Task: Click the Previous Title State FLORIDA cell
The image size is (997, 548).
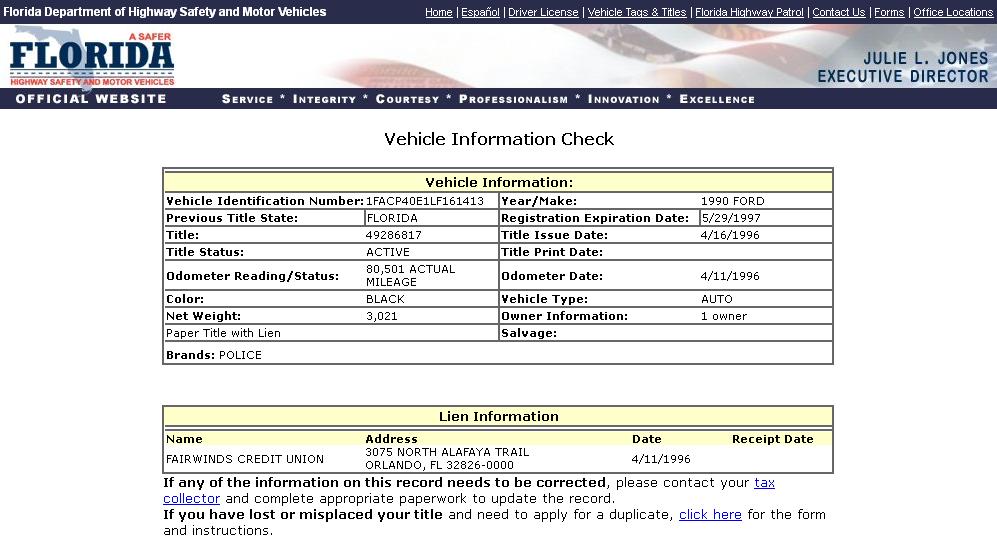Action: 393,218
